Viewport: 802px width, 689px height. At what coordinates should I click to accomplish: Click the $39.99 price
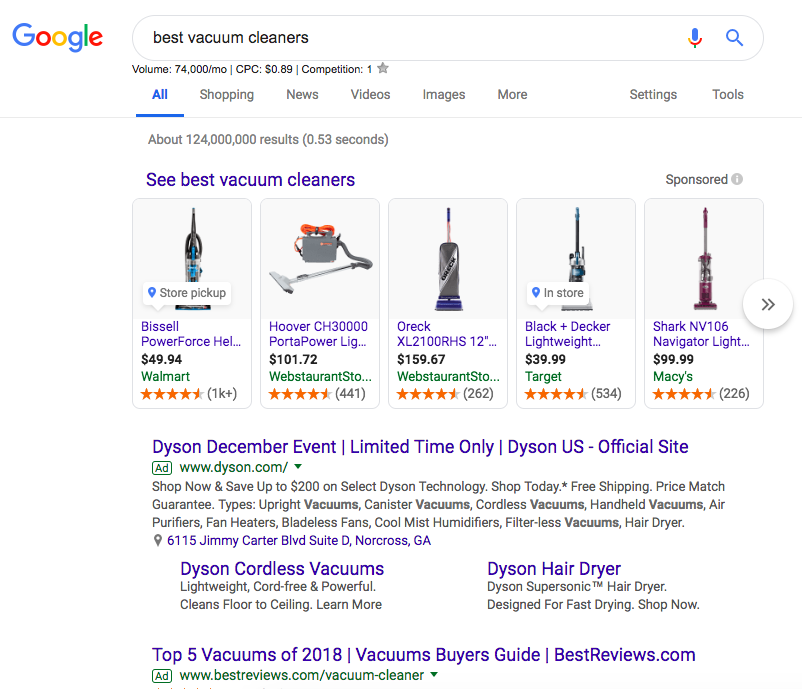coord(545,360)
